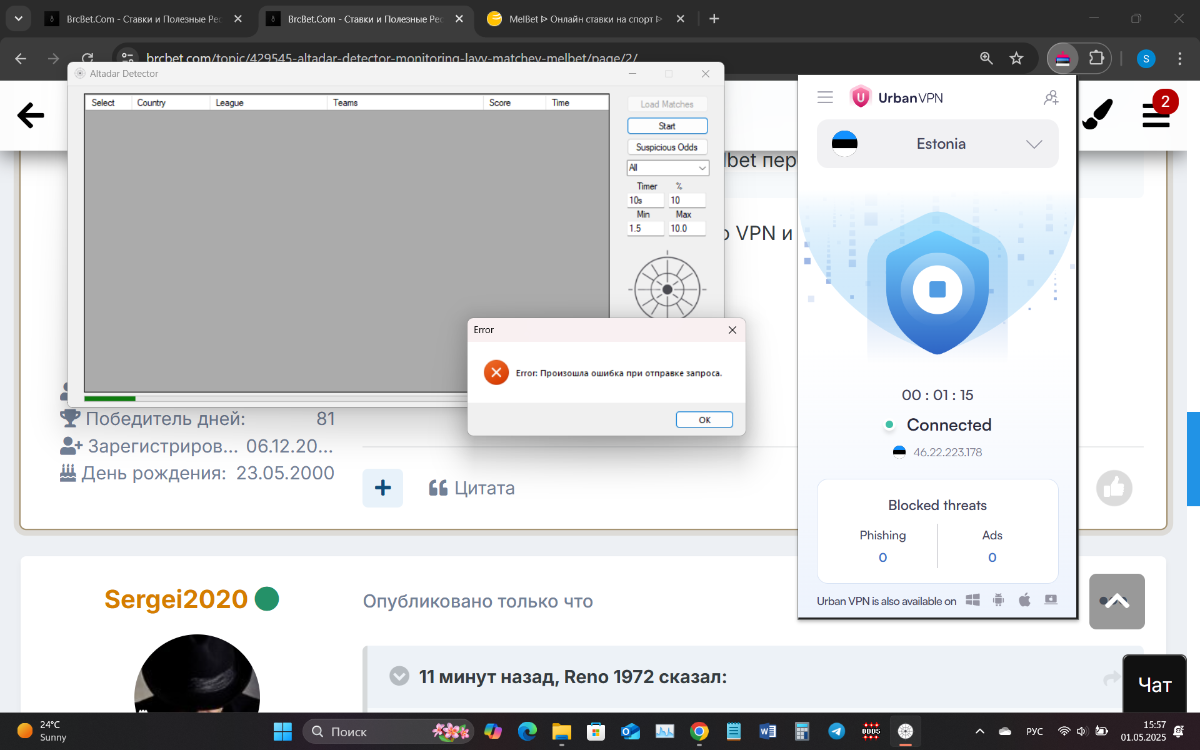Open a new browser tab
Screen dimensions: 1200x750
(714, 19)
